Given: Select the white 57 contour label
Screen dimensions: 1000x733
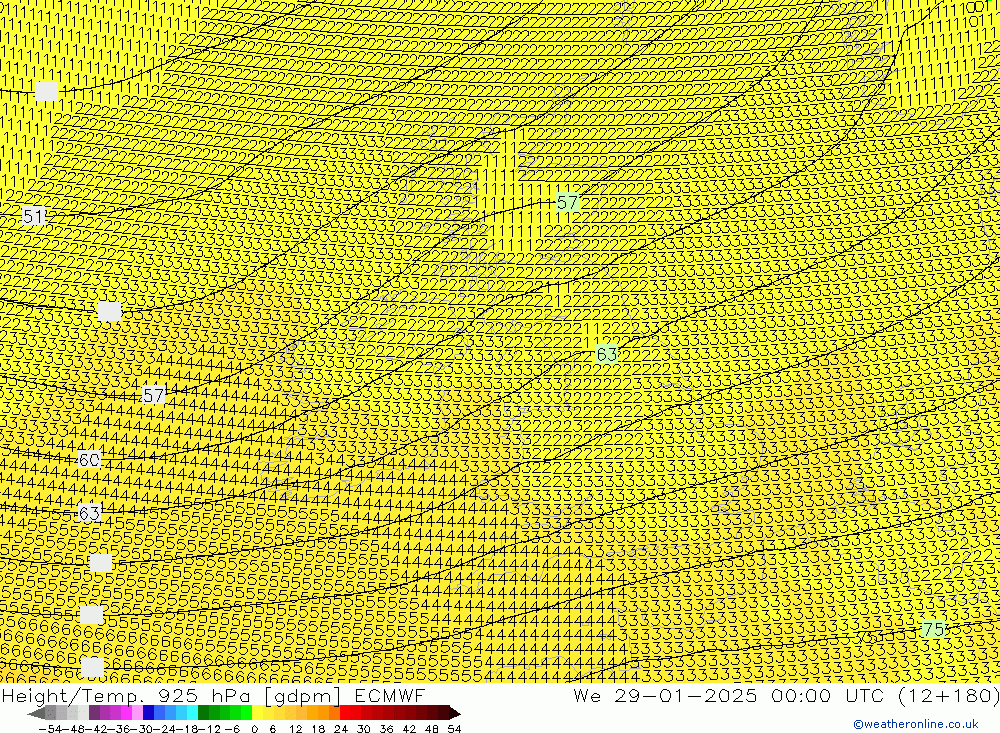Looking at the screenshot, I should click(x=153, y=396).
